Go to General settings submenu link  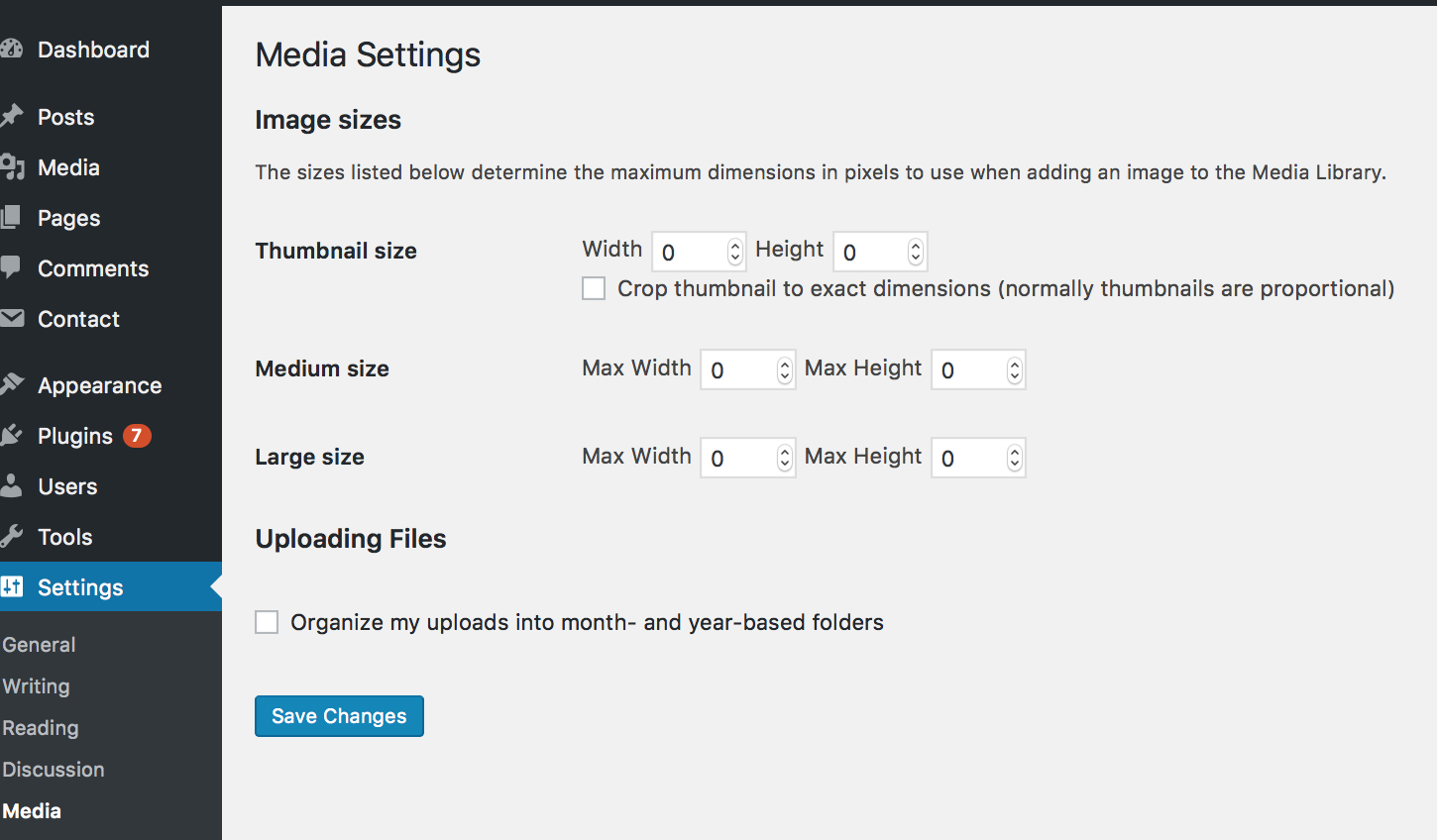coord(39,645)
